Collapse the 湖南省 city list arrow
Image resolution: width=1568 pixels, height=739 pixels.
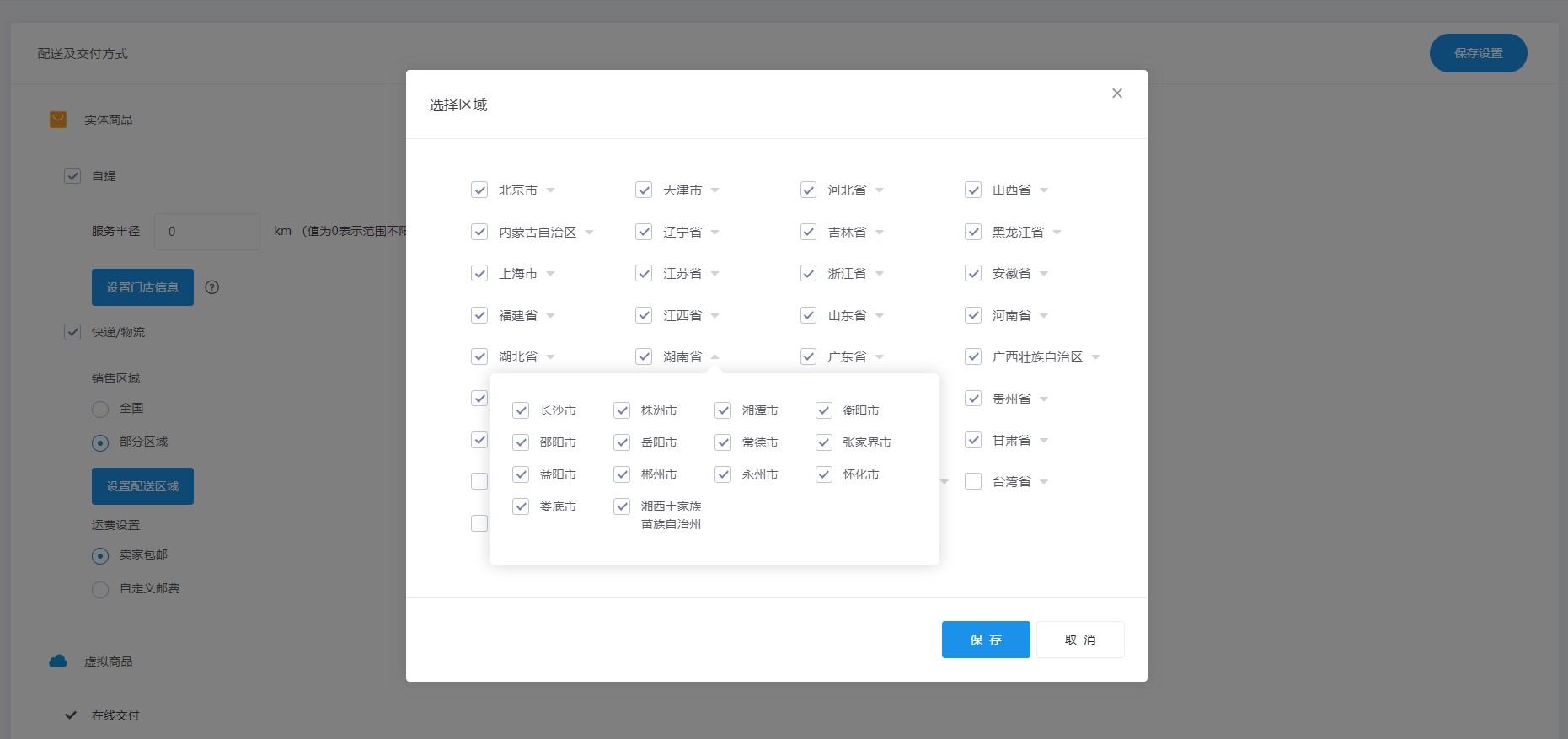pos(714,357)
